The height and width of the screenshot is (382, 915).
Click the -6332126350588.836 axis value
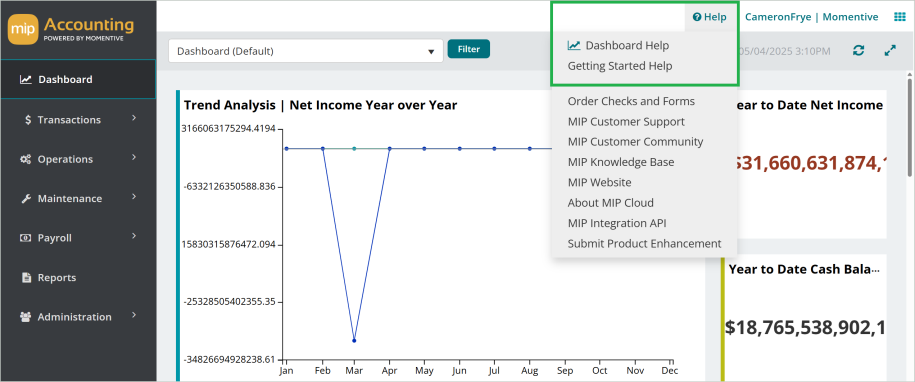click(x=229, y=187)
